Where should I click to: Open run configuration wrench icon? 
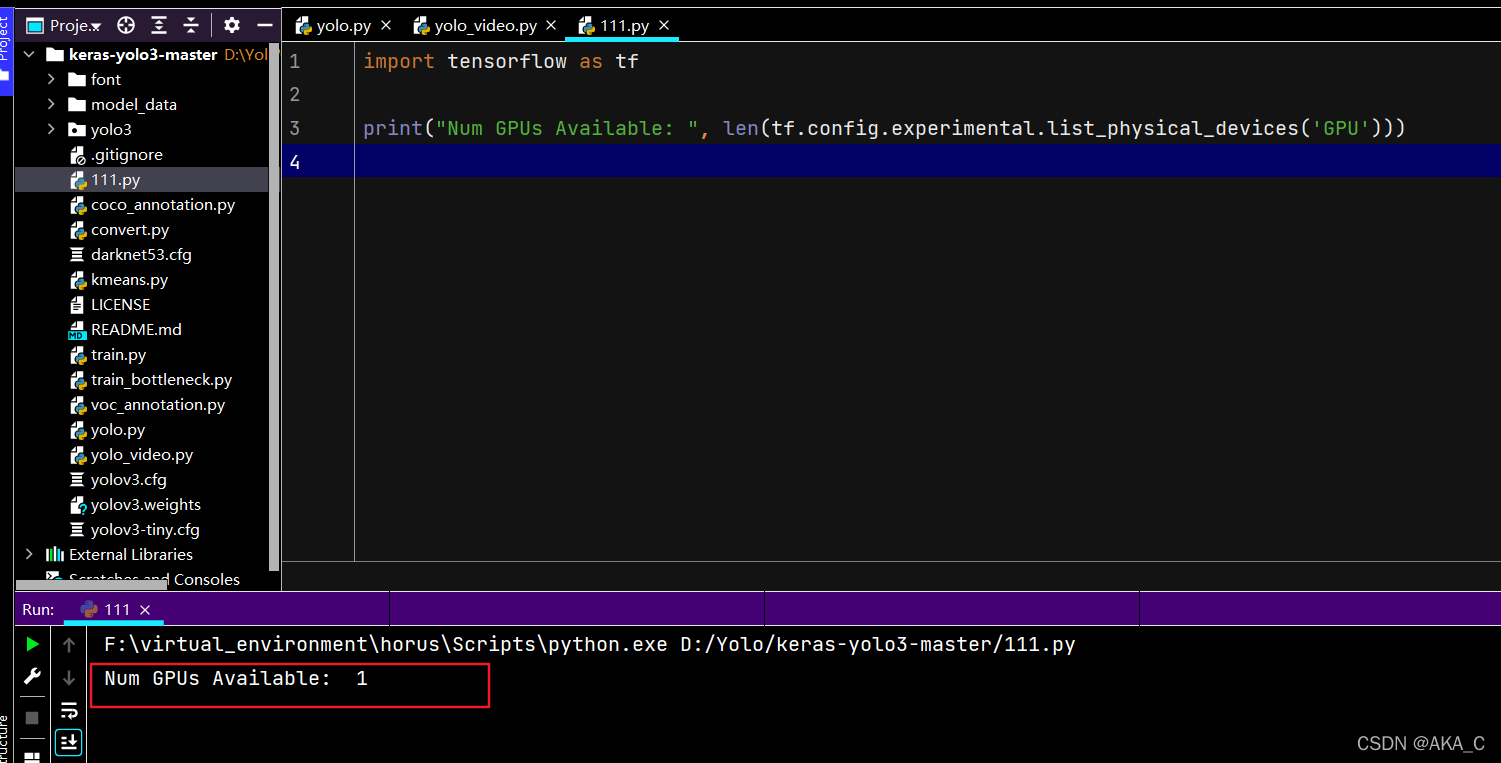(32, 677)
